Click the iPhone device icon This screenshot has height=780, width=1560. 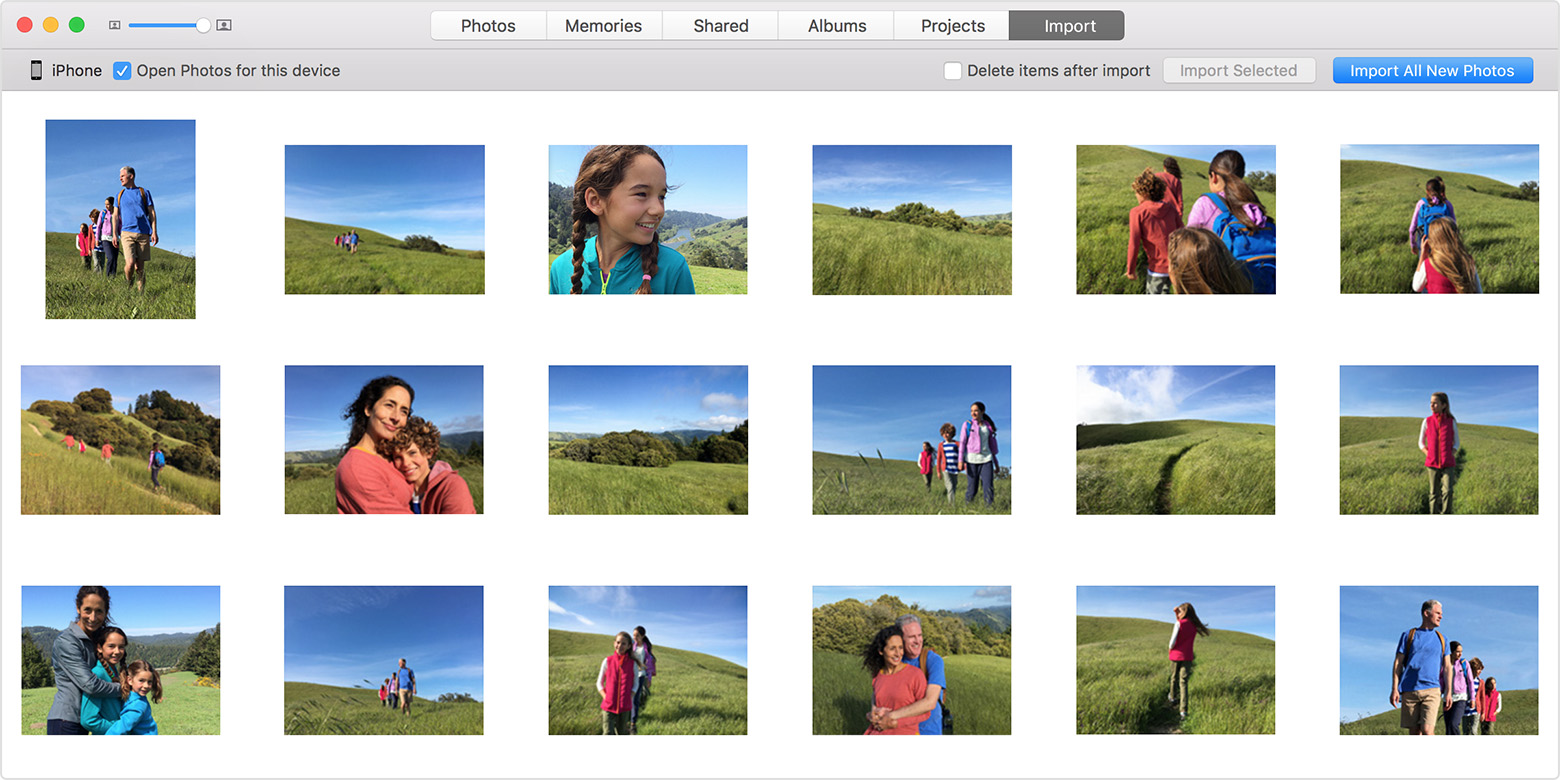pyautogui.click(x=36, y=70)
